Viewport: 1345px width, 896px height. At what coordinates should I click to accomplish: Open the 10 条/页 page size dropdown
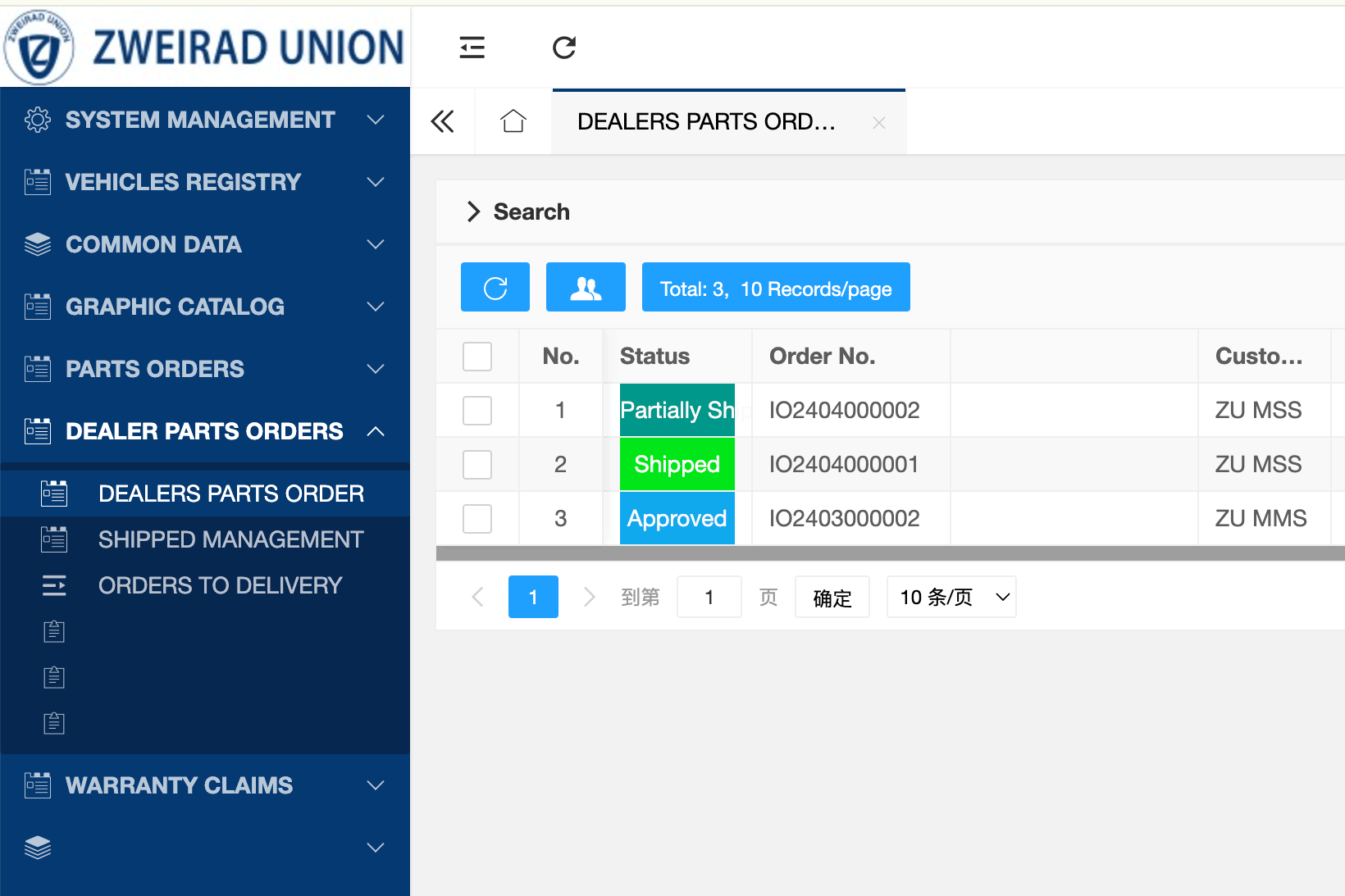point(951,597)
